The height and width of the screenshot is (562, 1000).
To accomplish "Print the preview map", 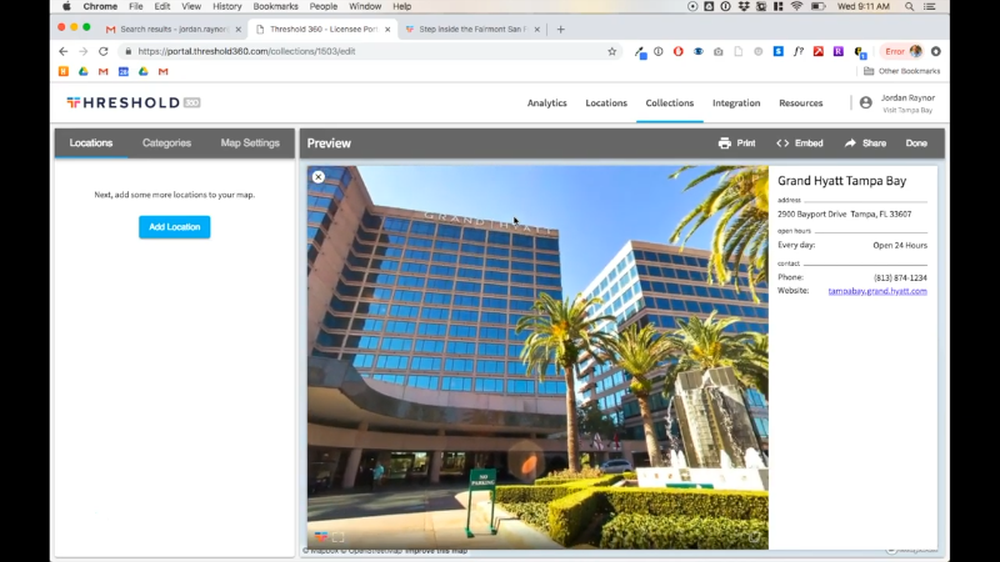I will coord(737,144).
